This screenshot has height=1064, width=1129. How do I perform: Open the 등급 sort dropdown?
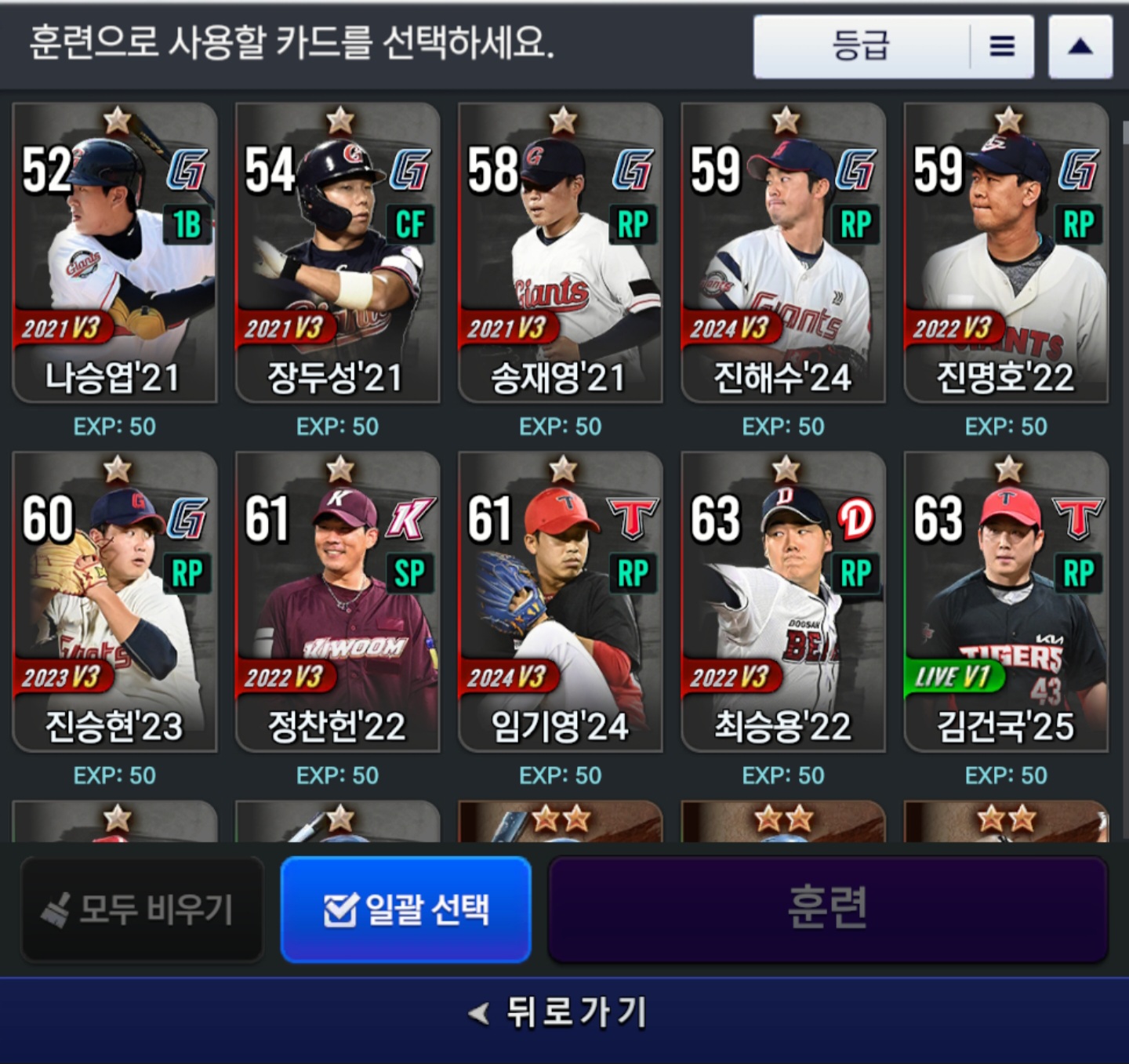pyautogui.click(x=861, y=46)
